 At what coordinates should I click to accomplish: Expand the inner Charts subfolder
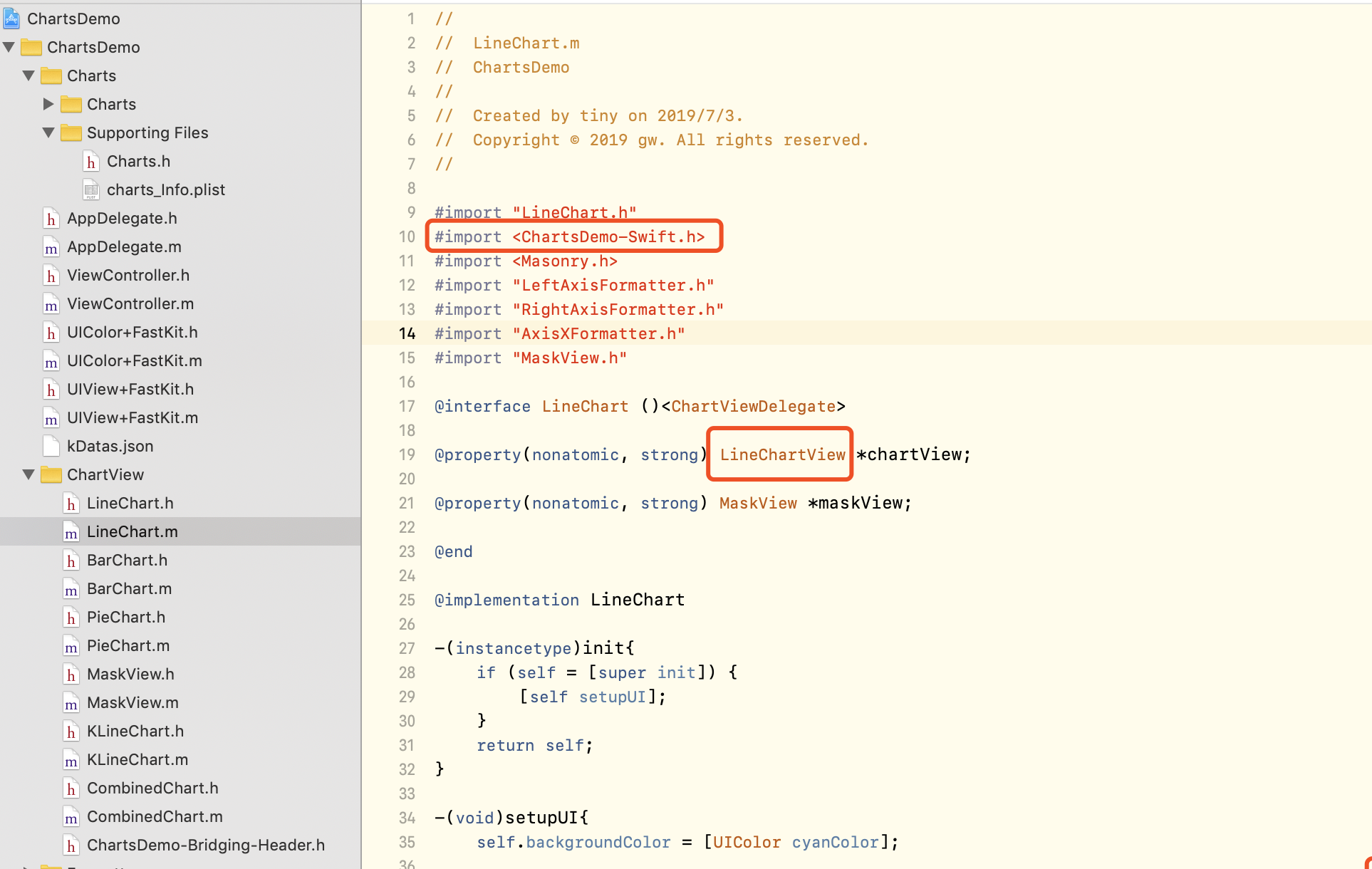pyautogui.click(x=48, y=104)
